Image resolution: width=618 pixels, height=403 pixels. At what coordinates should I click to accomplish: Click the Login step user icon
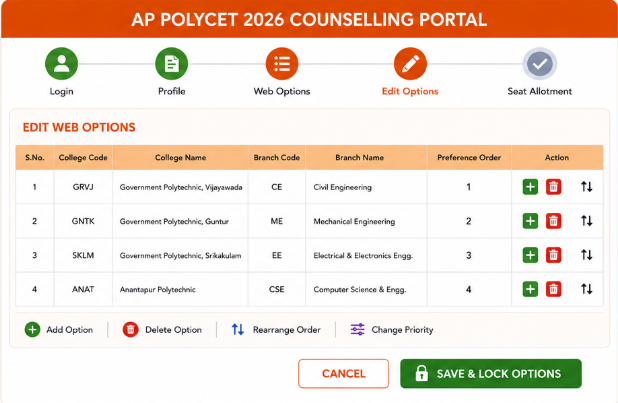tap(61, 63)
